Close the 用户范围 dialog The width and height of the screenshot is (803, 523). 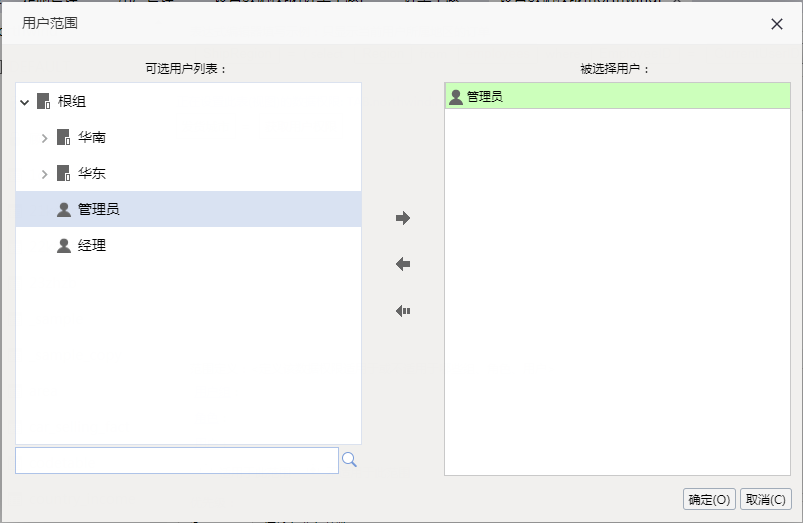pyautogui.click(x=777, y=24)
